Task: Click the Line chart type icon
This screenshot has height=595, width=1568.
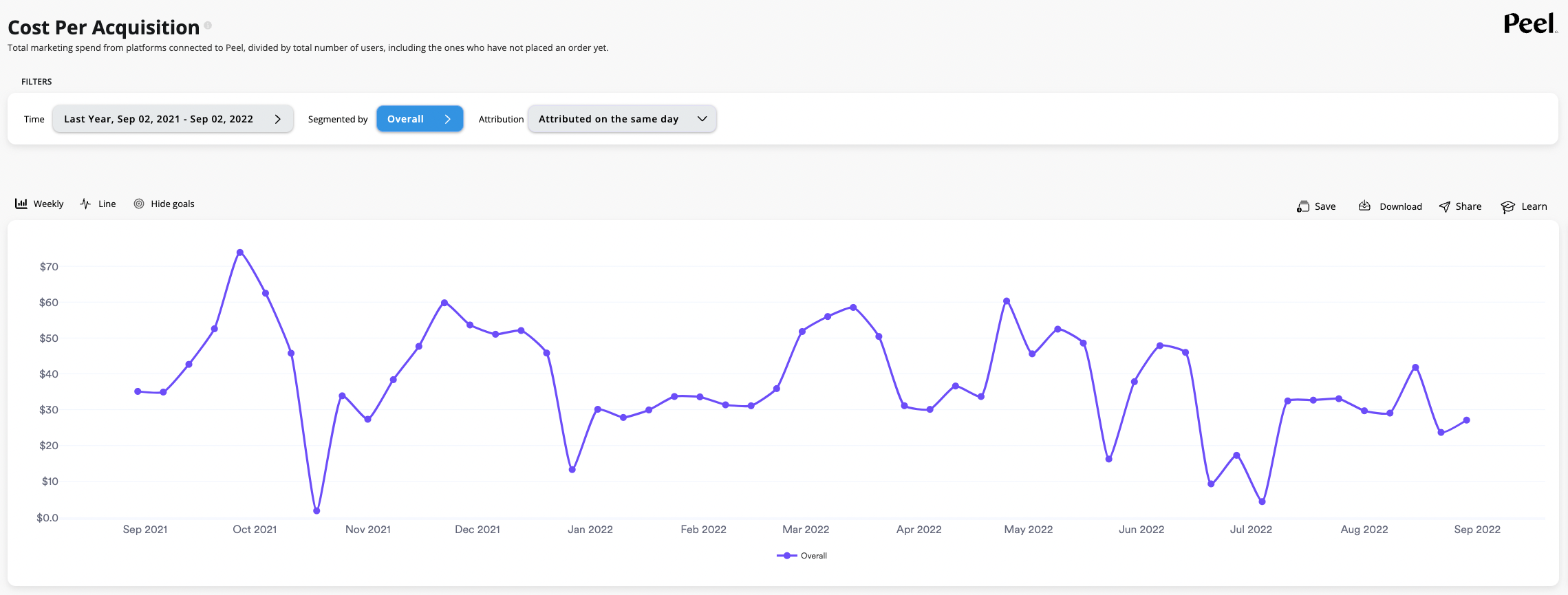Action: [85, 204]
